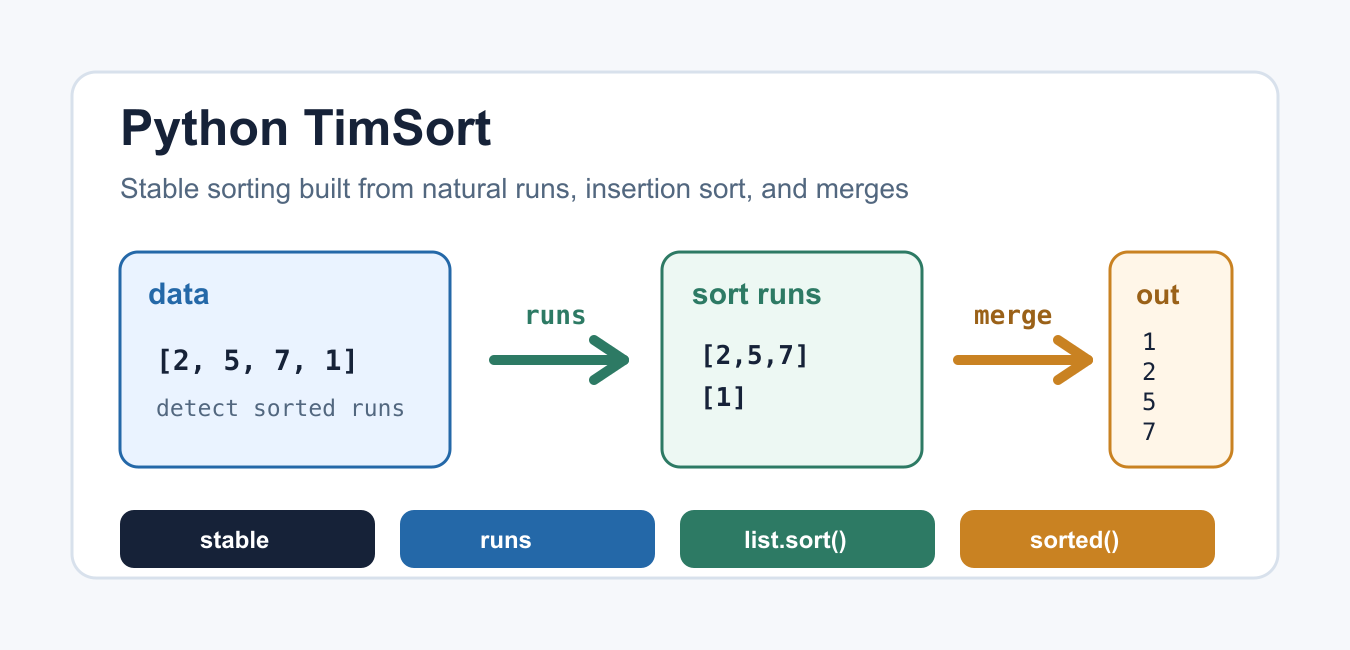Click the subtitle about stable sorting
1350x650 pixels.
click(x=514, y=189)
